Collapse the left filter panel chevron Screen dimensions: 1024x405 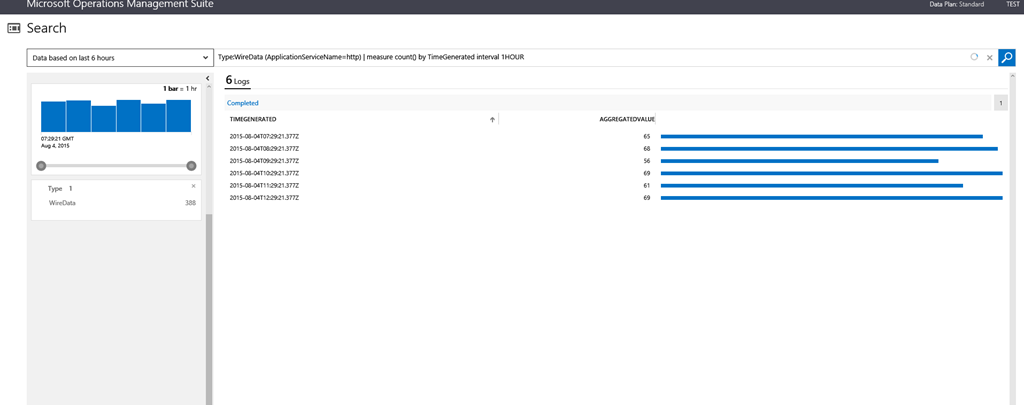point(207,78)
